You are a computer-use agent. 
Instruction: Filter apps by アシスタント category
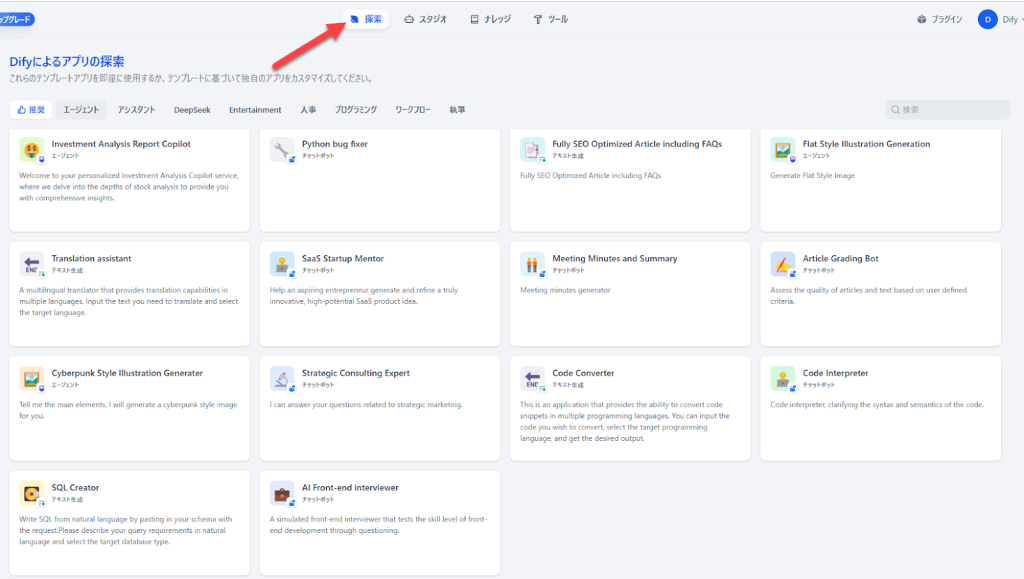136,110
